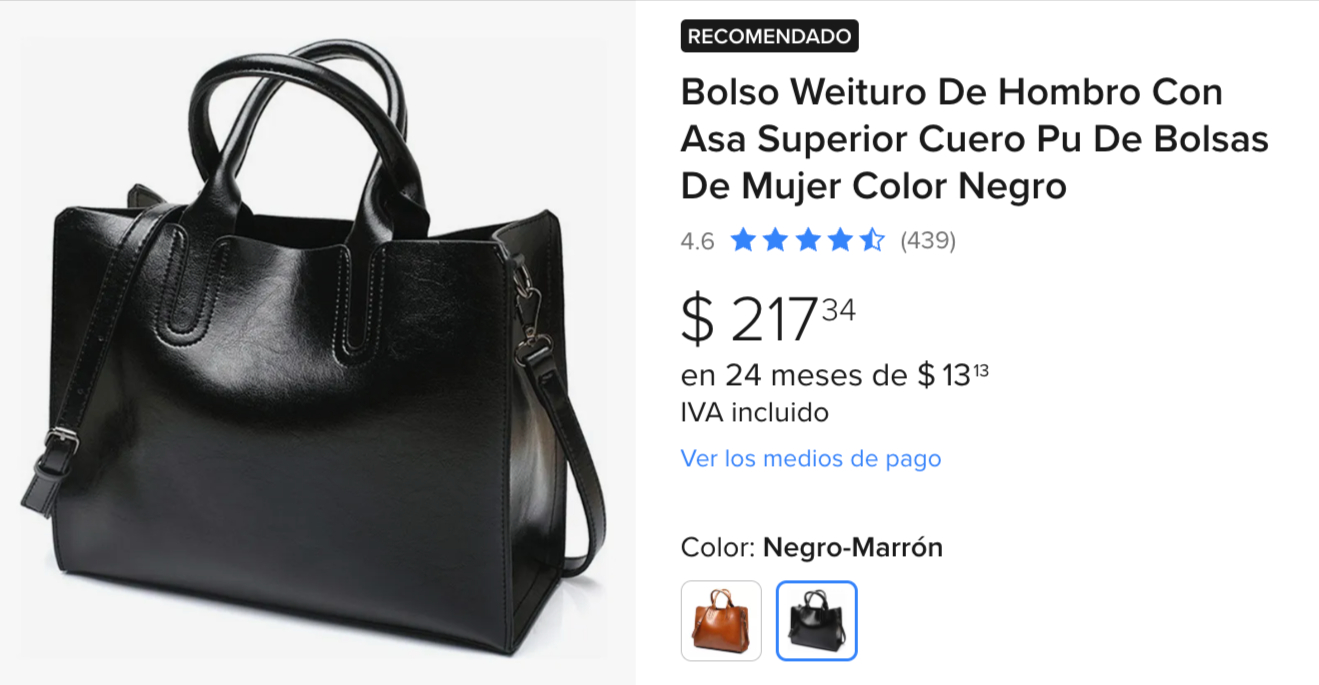Click the 4.6 rating score

[x=697, y=241]
